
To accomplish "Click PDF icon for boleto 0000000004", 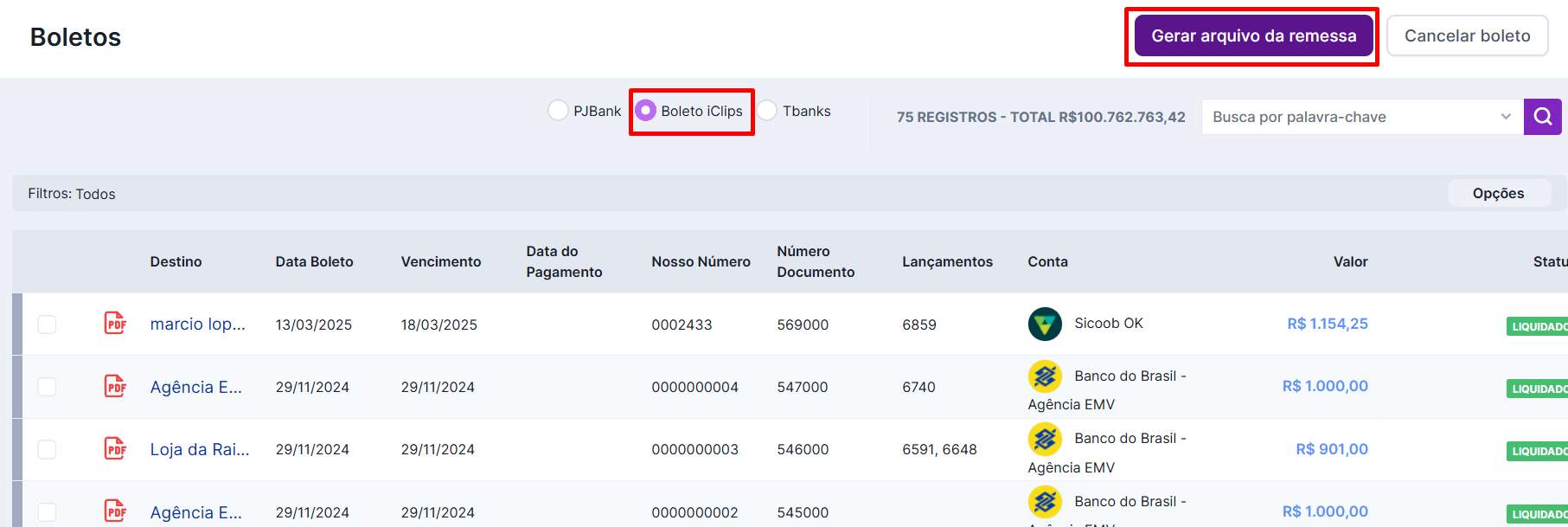I will click(x=115, y=386).
